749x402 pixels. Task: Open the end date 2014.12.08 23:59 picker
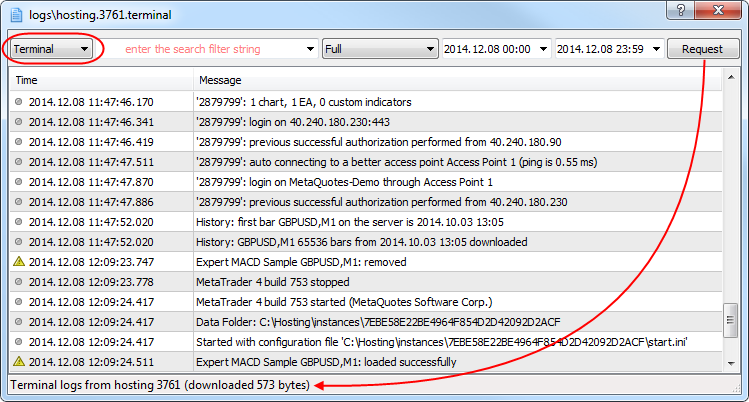656,49
